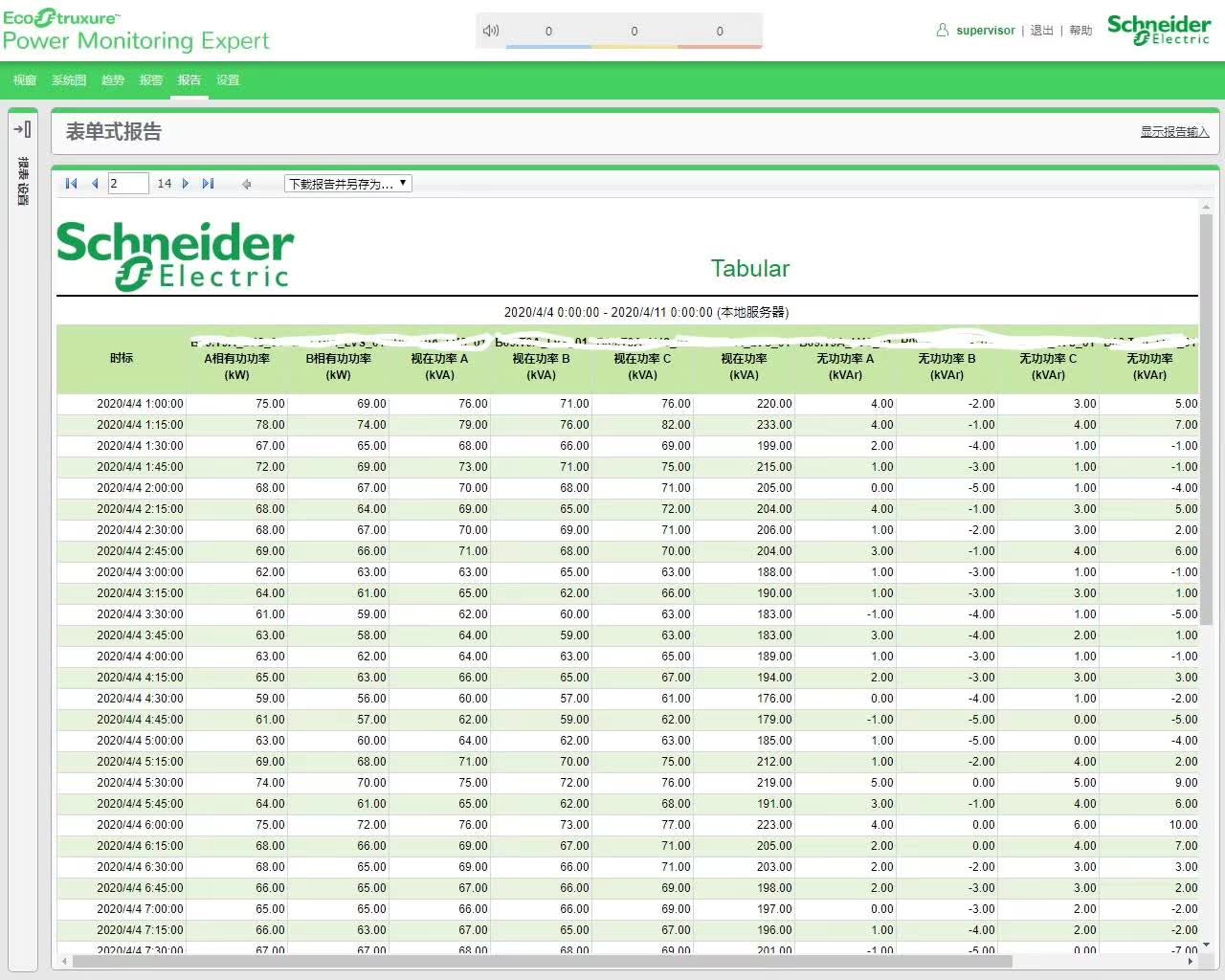Image resolution: width=1225 pixels, height=980 pixels.
Task: Select the 报警 menu tab
Action: (x=151, y=80)
